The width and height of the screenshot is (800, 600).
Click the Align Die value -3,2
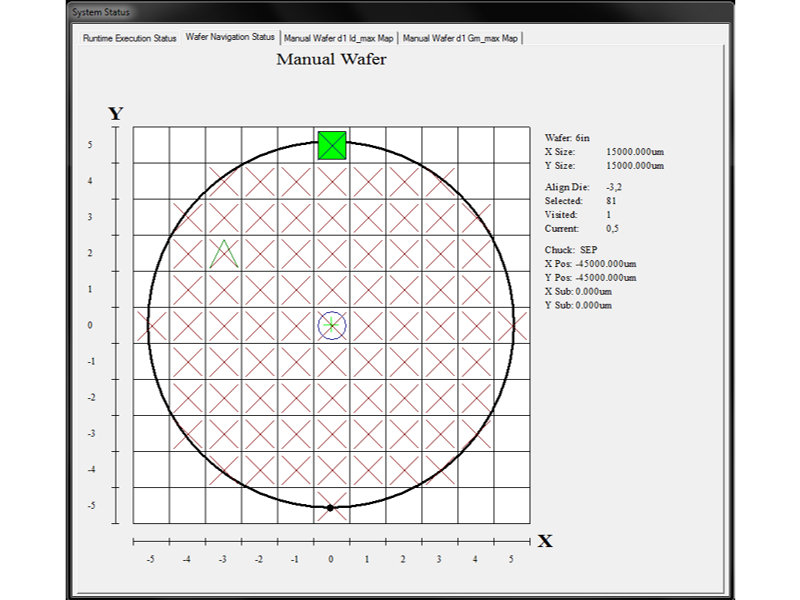pyautogui.click(x=614, y=187)
